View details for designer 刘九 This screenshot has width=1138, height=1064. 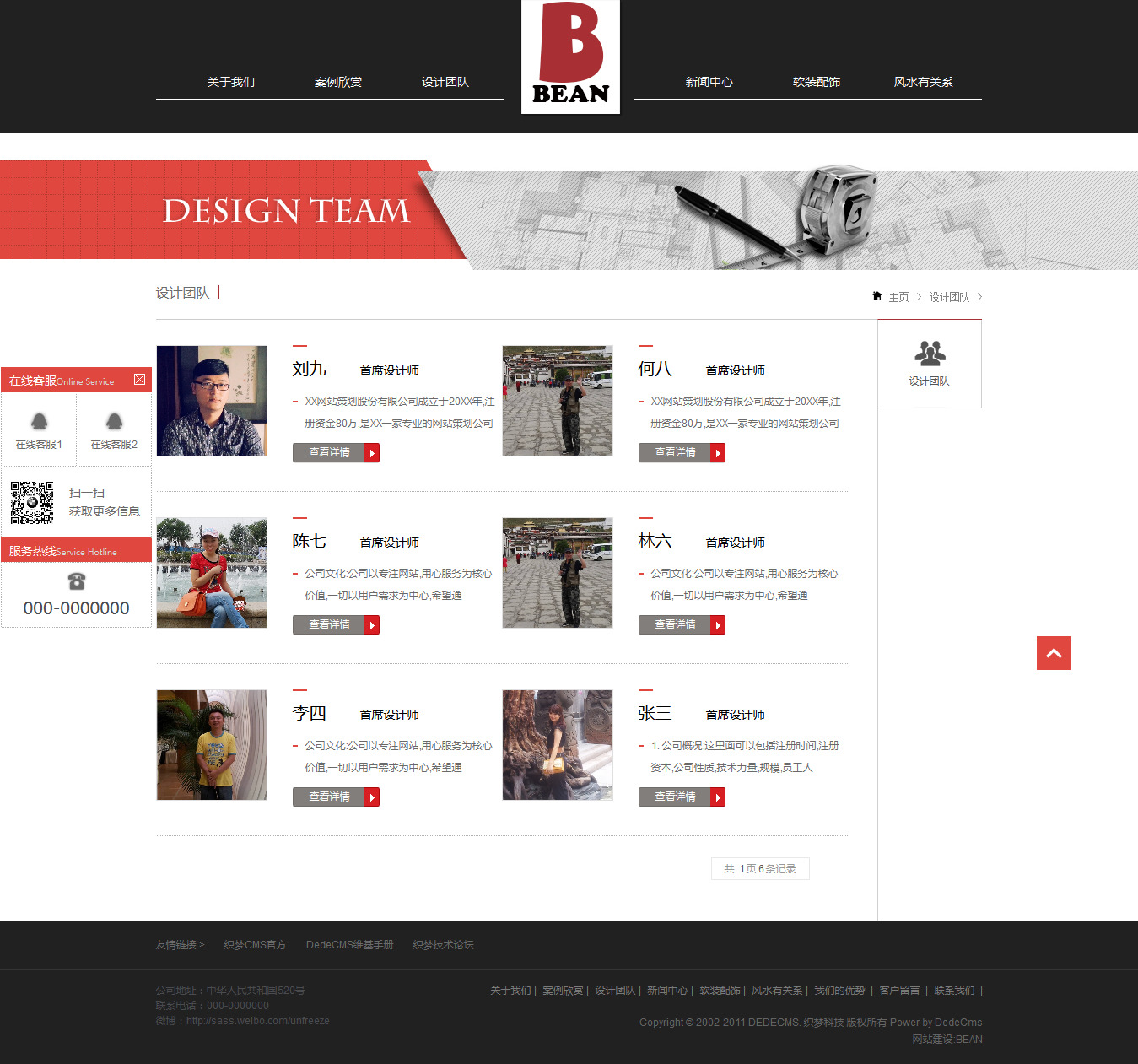[329, 453]
